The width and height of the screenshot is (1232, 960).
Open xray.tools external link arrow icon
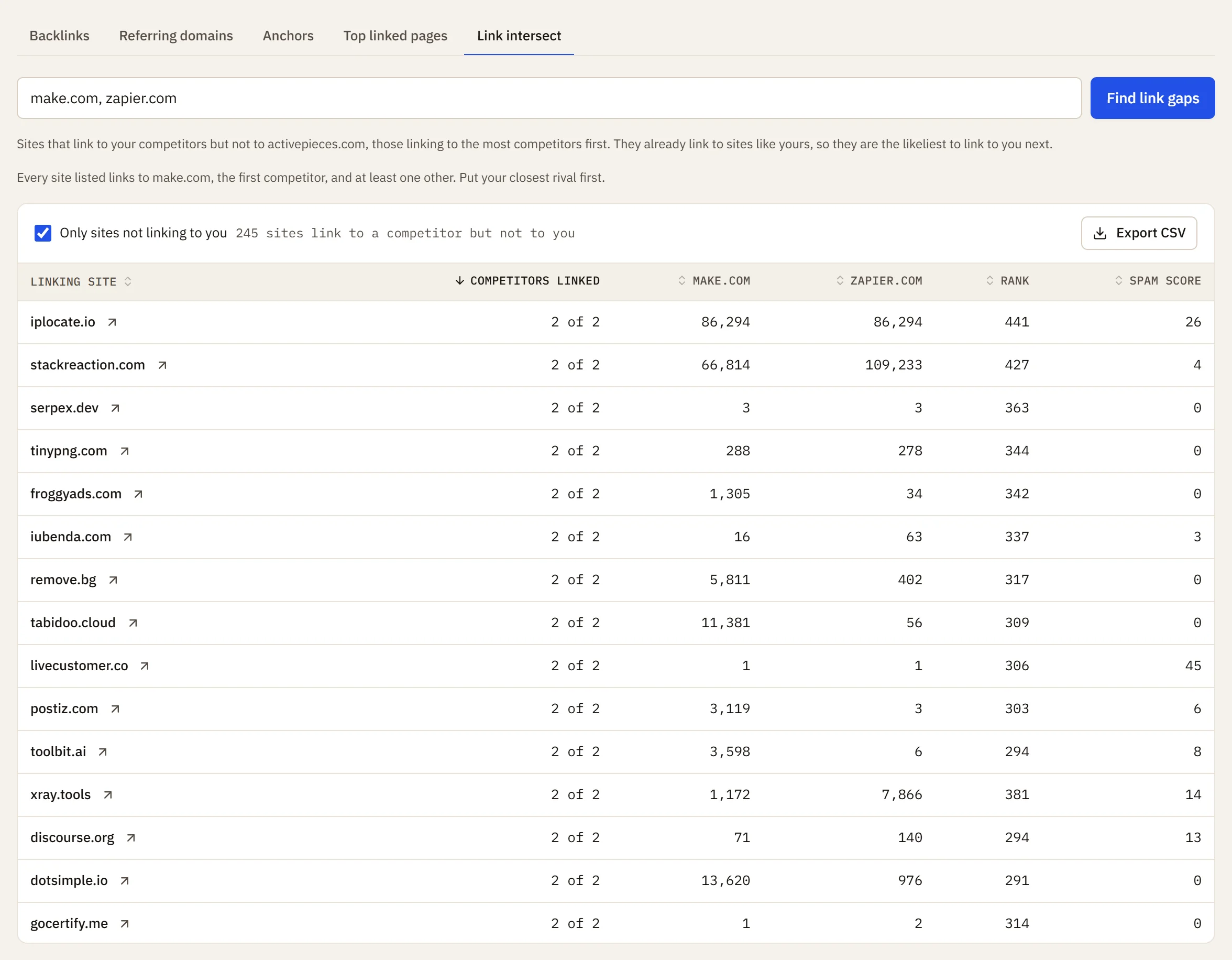pyautogui.click(x=108, y=794)
